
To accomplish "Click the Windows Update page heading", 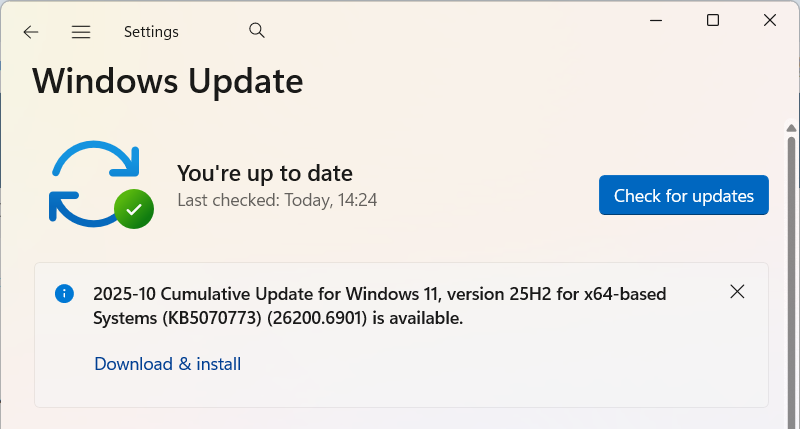I will tap(167, 80).
